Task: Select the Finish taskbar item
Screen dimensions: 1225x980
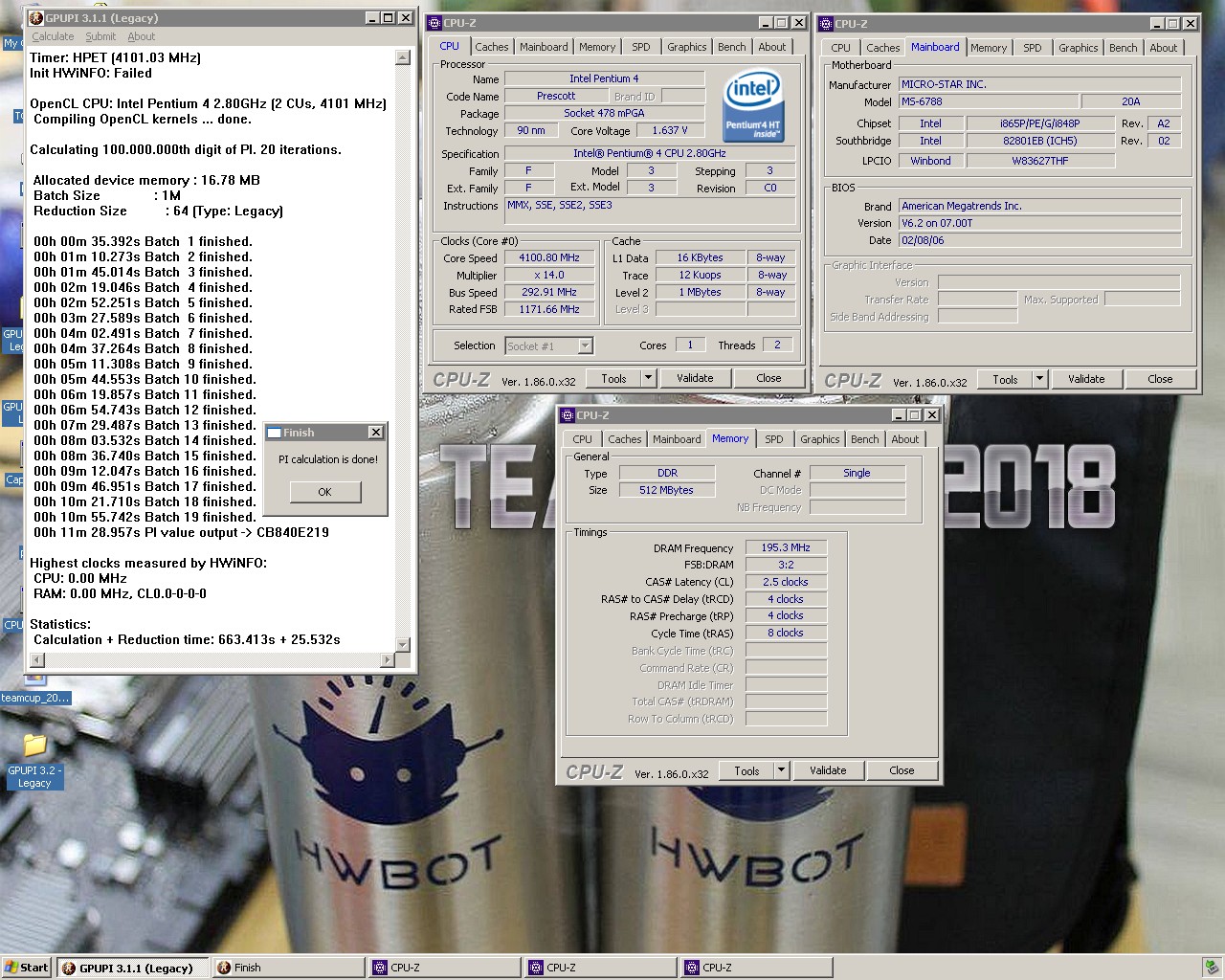Action: tap(287, 968)
